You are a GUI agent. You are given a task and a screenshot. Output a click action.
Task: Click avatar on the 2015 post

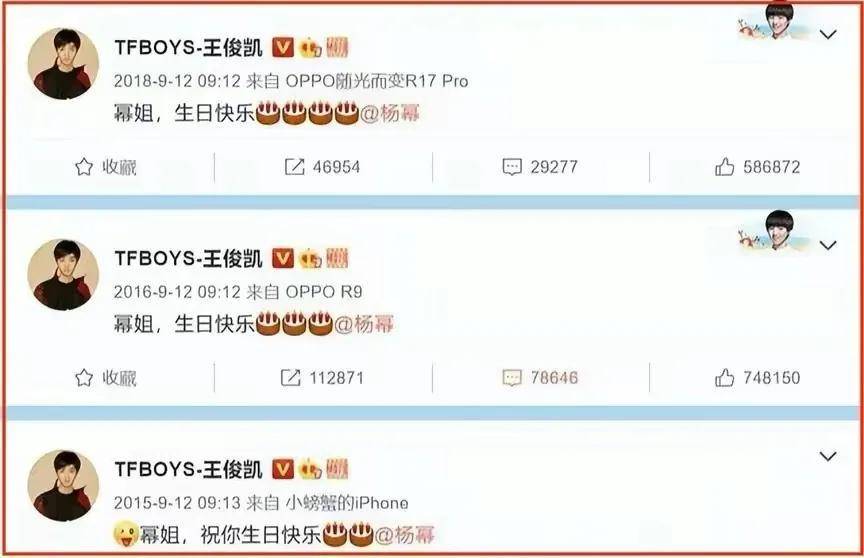pyautogui.click(x=63, y=485)
